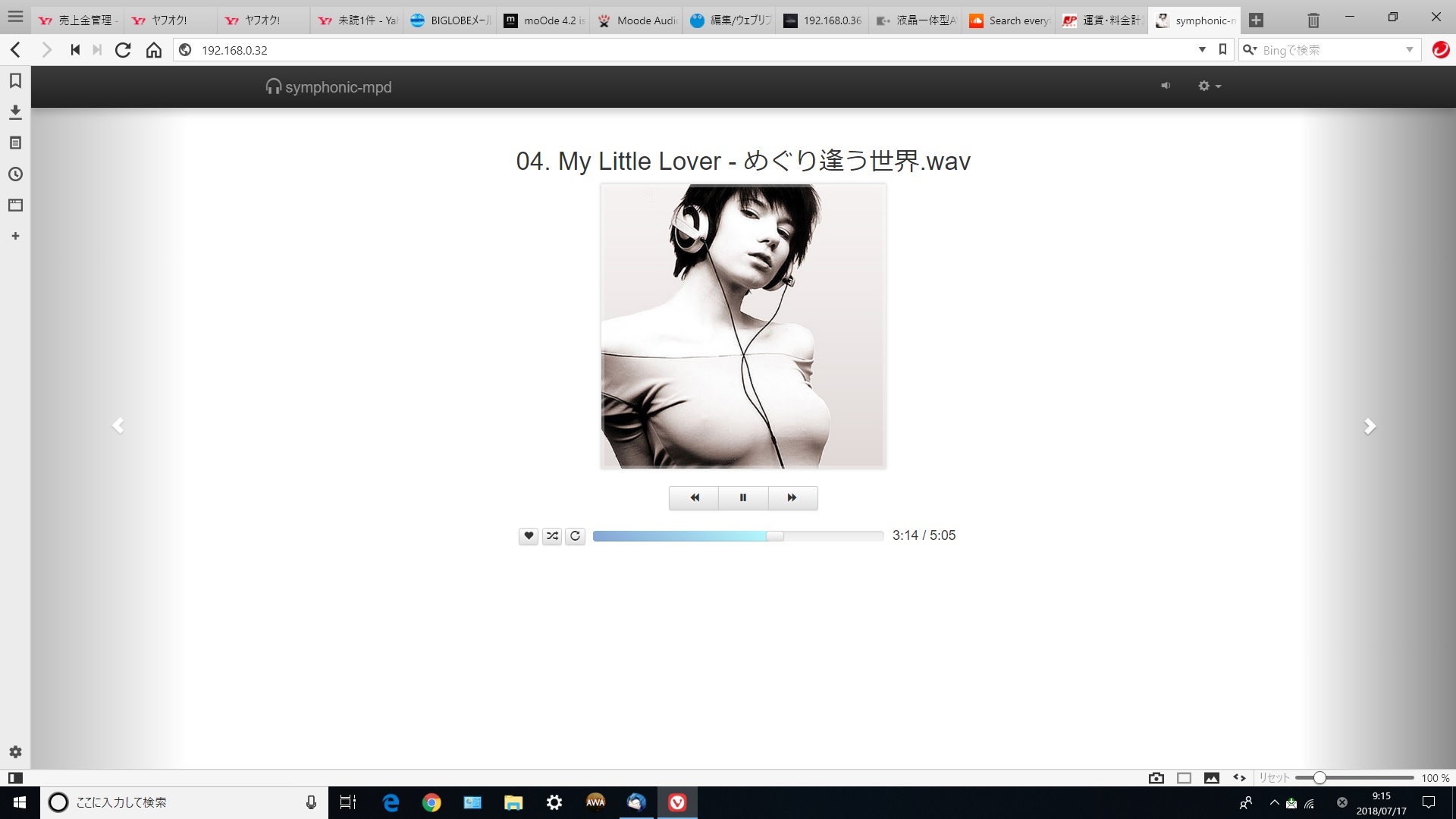The height and width of the screenshot is (819, 1456).
Task: Click the next track button
Action: pyautogui.click(x=792, y=497)
